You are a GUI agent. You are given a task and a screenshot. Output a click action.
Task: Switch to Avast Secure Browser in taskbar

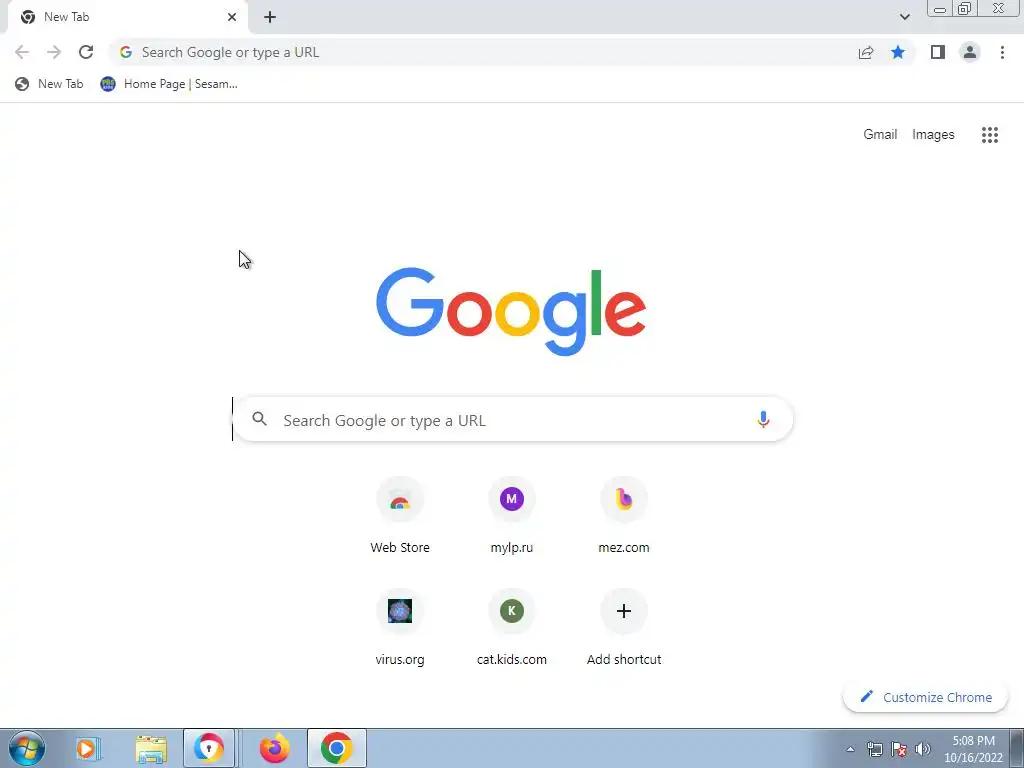(x=209, y=748)
